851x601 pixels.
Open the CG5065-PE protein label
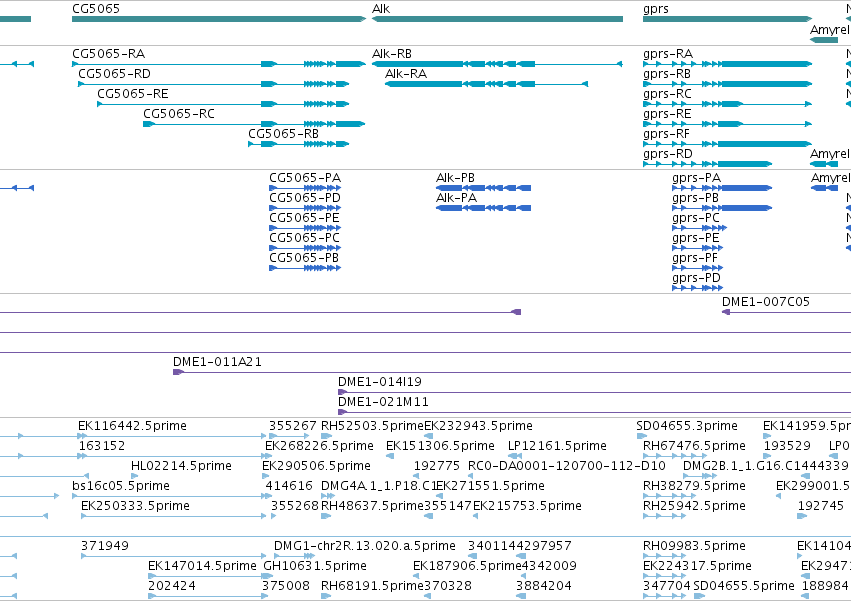pyautogui.click(x=304, y=218)
